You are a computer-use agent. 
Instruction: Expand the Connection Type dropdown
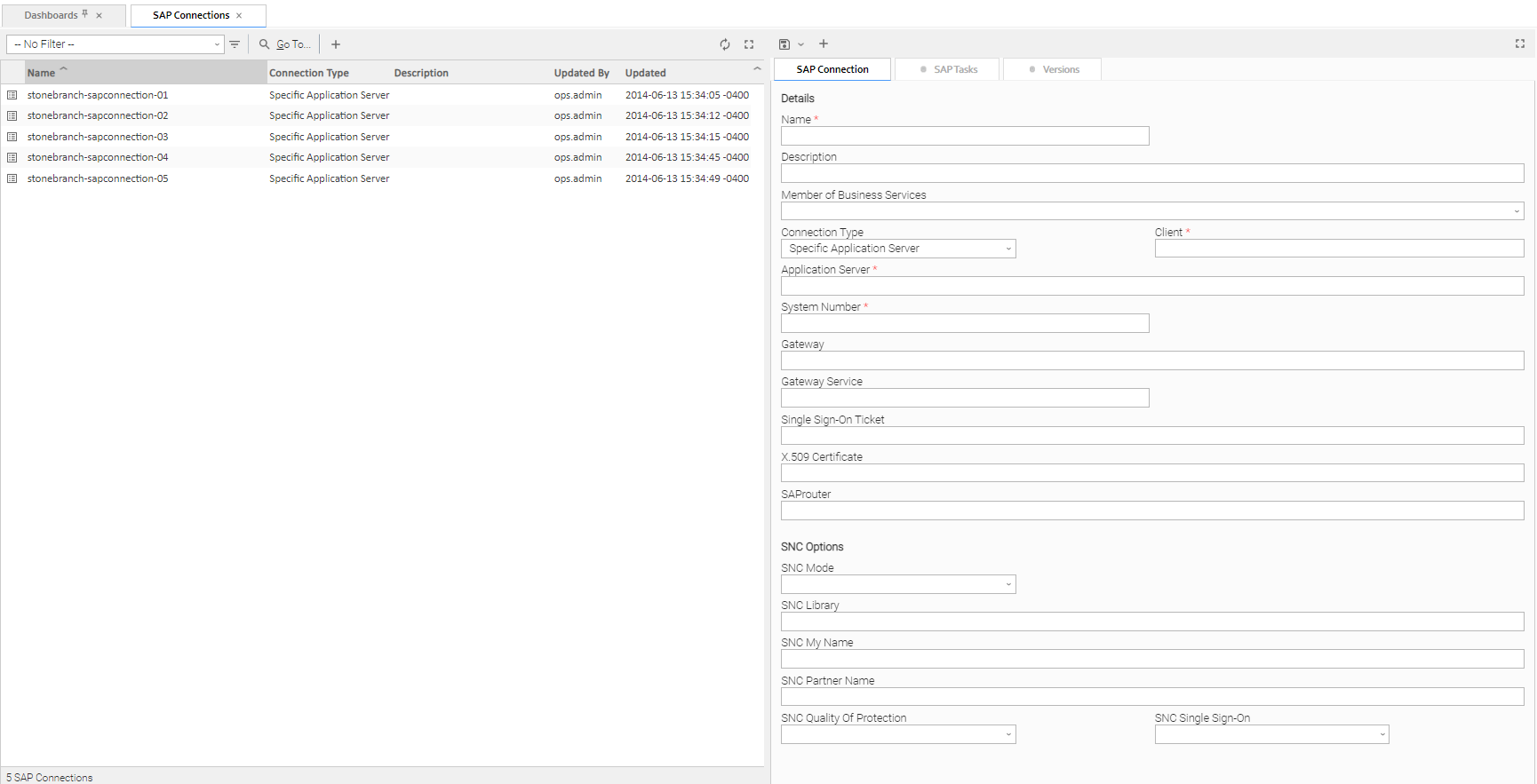[x=898, y=249]
